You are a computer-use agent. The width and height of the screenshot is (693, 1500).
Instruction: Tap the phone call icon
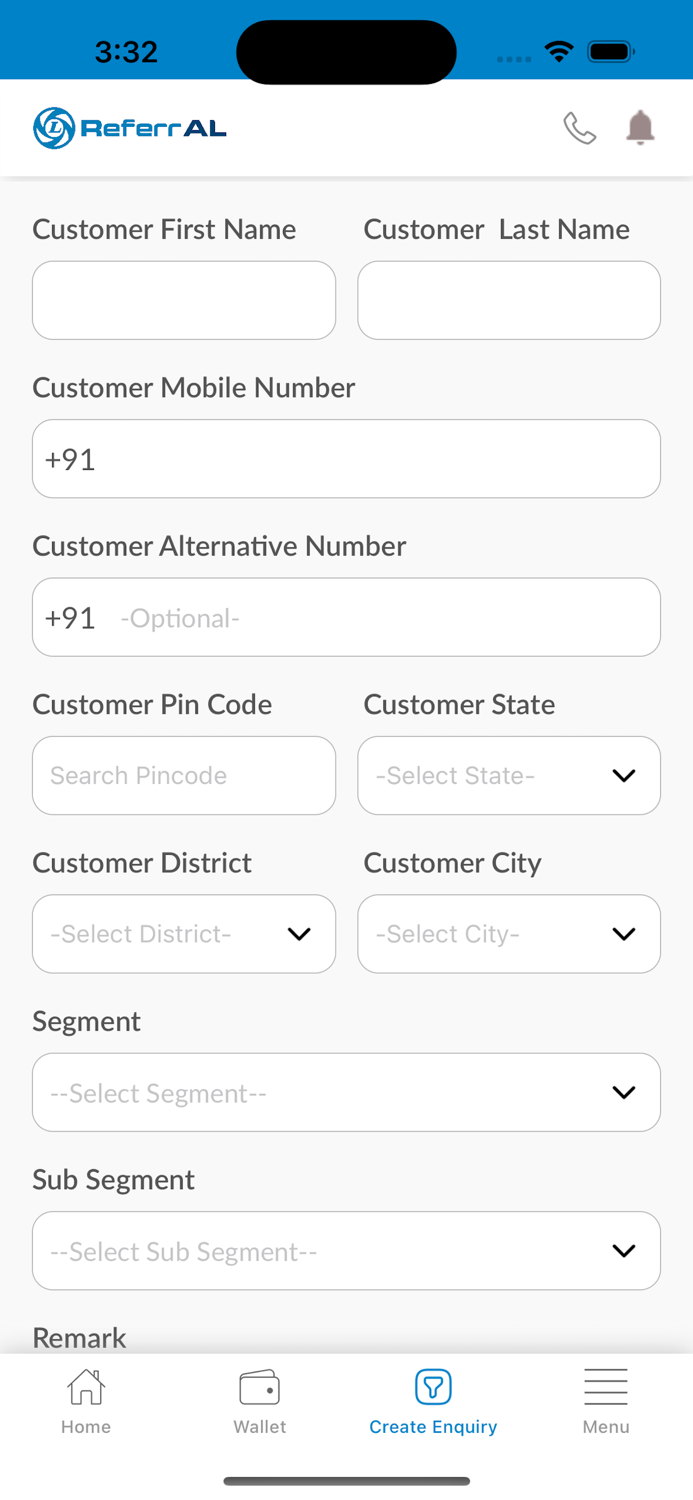tap(579, 128)
